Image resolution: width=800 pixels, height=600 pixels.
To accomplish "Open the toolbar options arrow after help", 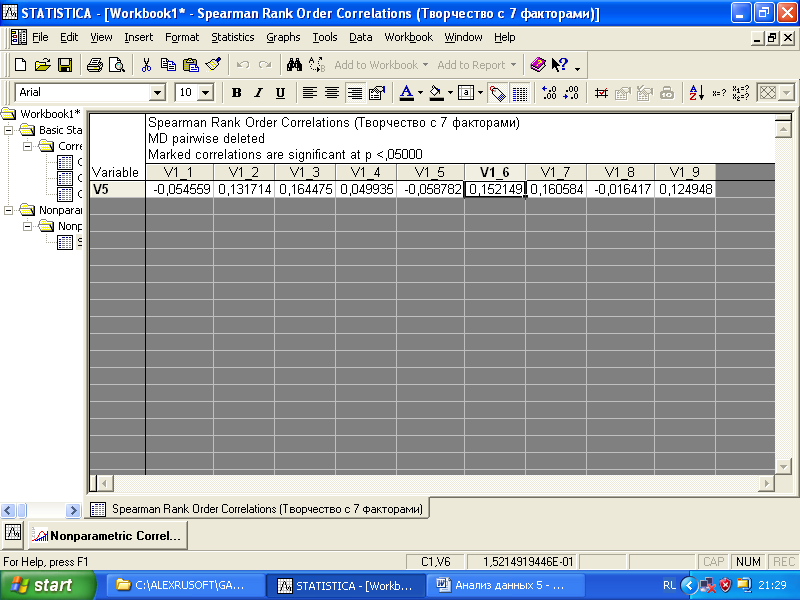I will (x=578, y=67).
